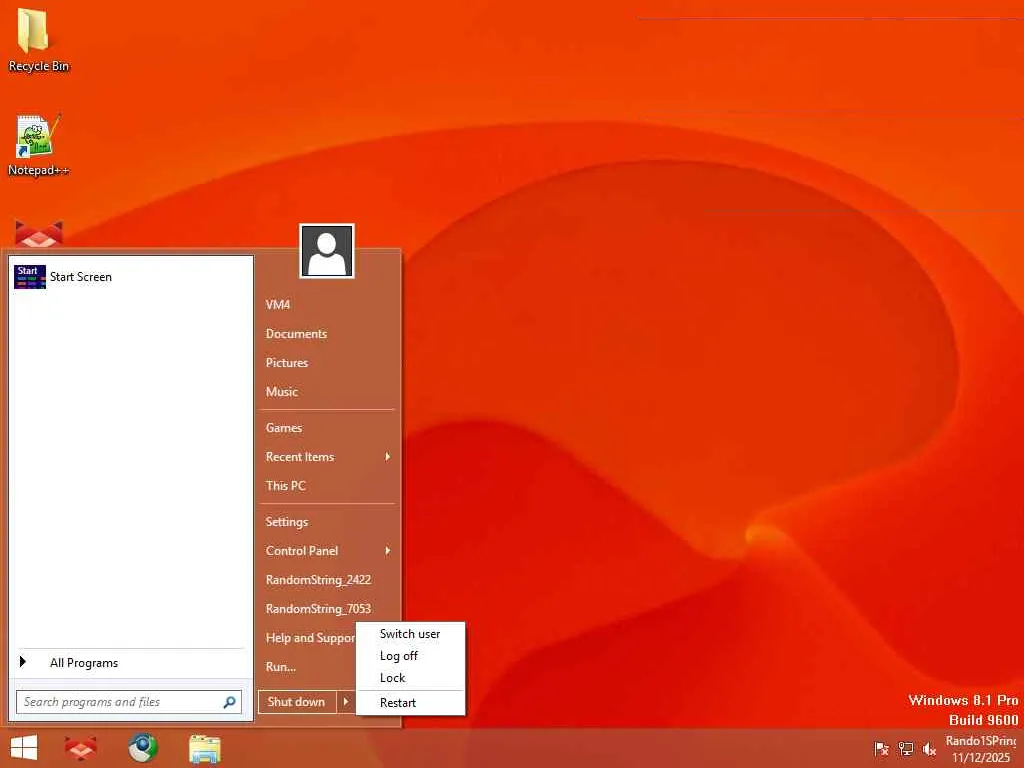
Task: Click the Shut down options arrow
Action: coord(345,702)
